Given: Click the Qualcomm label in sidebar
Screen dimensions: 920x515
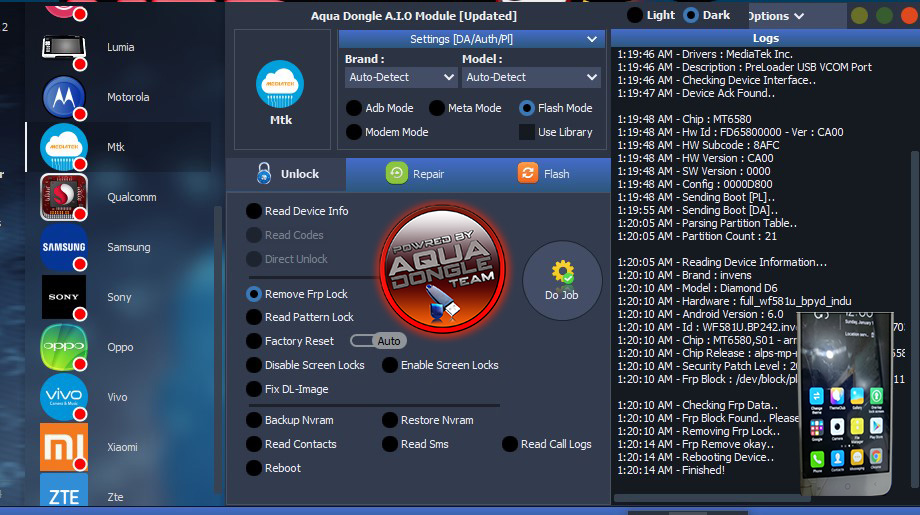Looking at the screenshot, I should click(x=131, y=197).
